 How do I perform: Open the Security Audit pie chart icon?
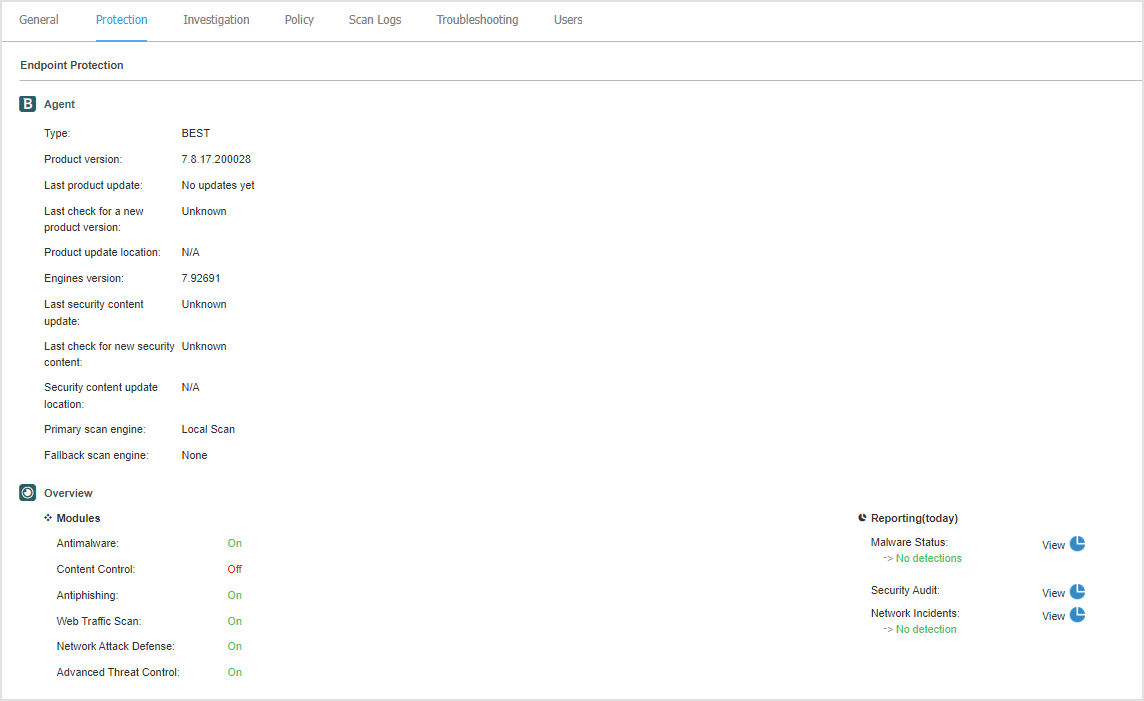[1076, 591]
